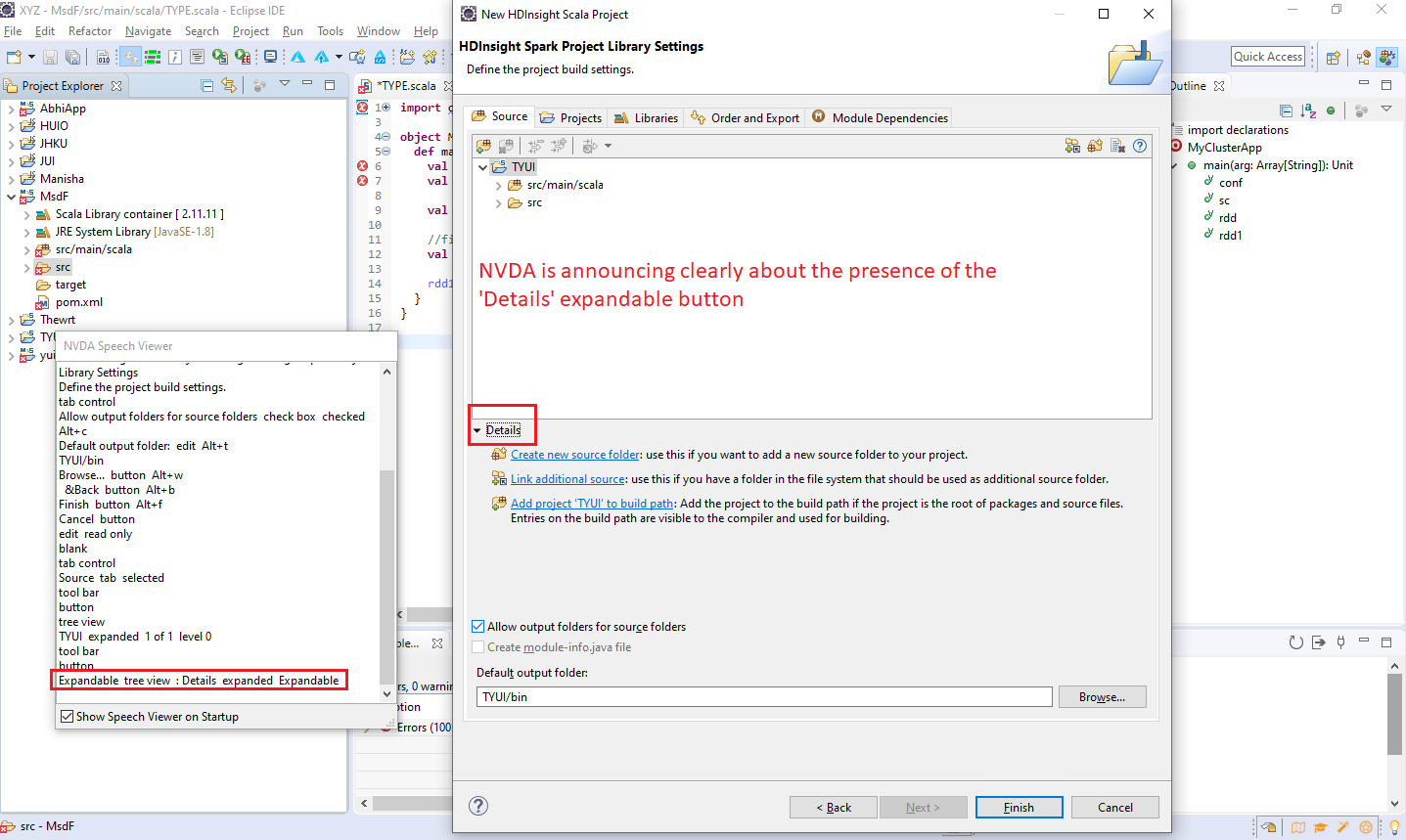Click the Finish button
1406x840 pixels.
pyautogui.click(x=1019, y=807)
